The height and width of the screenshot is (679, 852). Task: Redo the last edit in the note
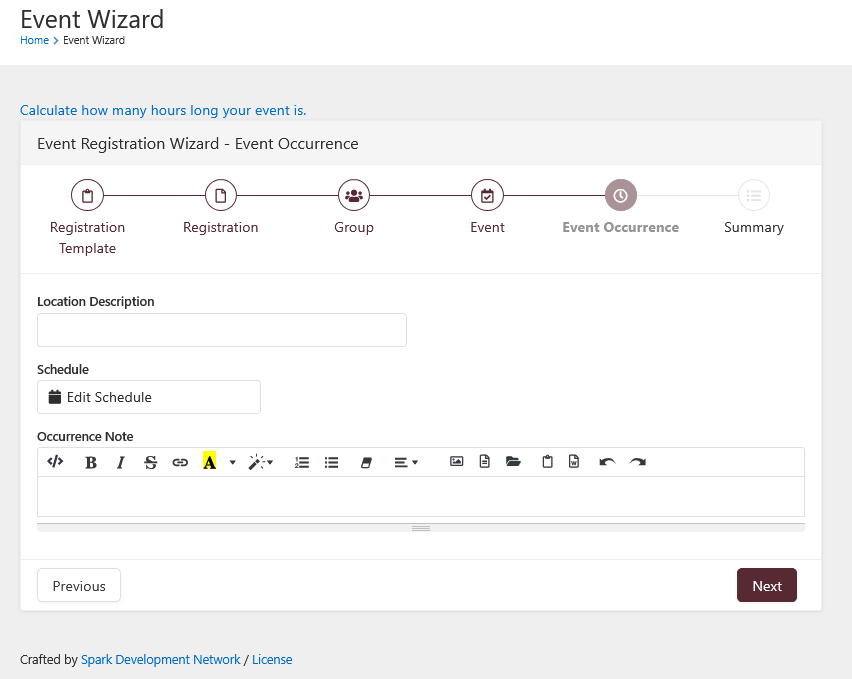click(x=637, y=462)
